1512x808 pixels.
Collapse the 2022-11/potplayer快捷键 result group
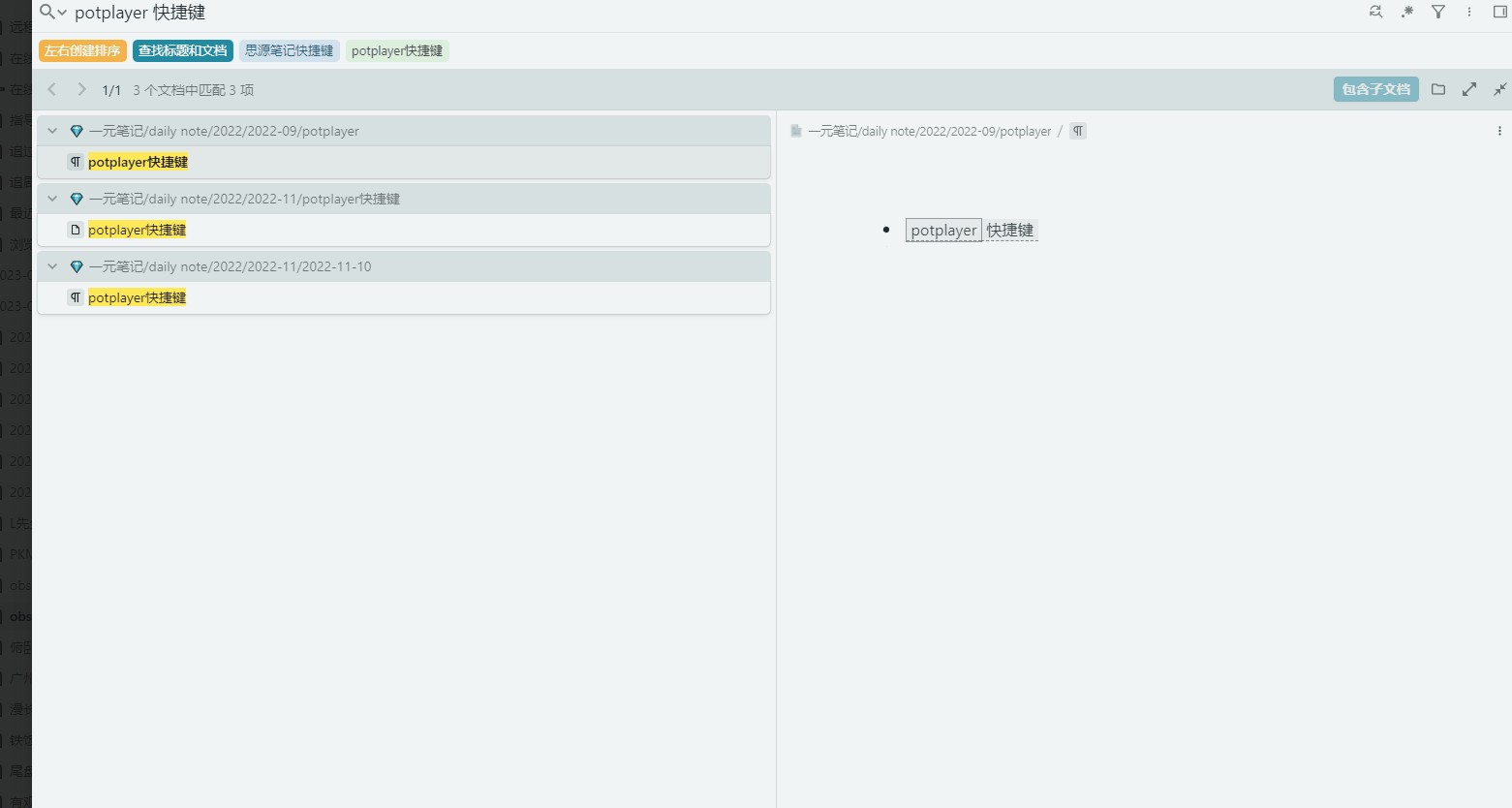[x=52, y=199]
